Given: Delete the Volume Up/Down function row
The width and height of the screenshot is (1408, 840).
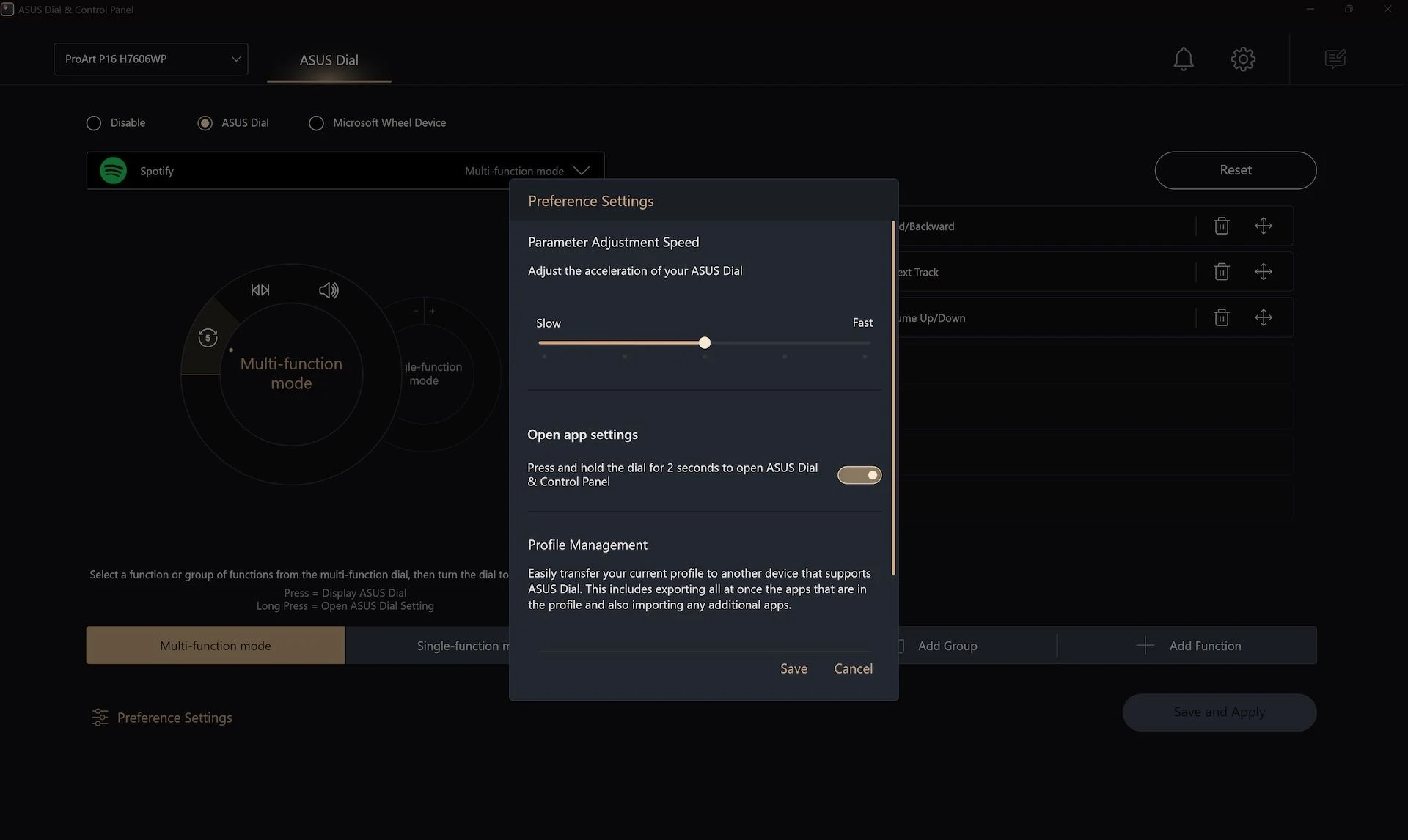Looking at the screenshot, I should (1221, 317).
